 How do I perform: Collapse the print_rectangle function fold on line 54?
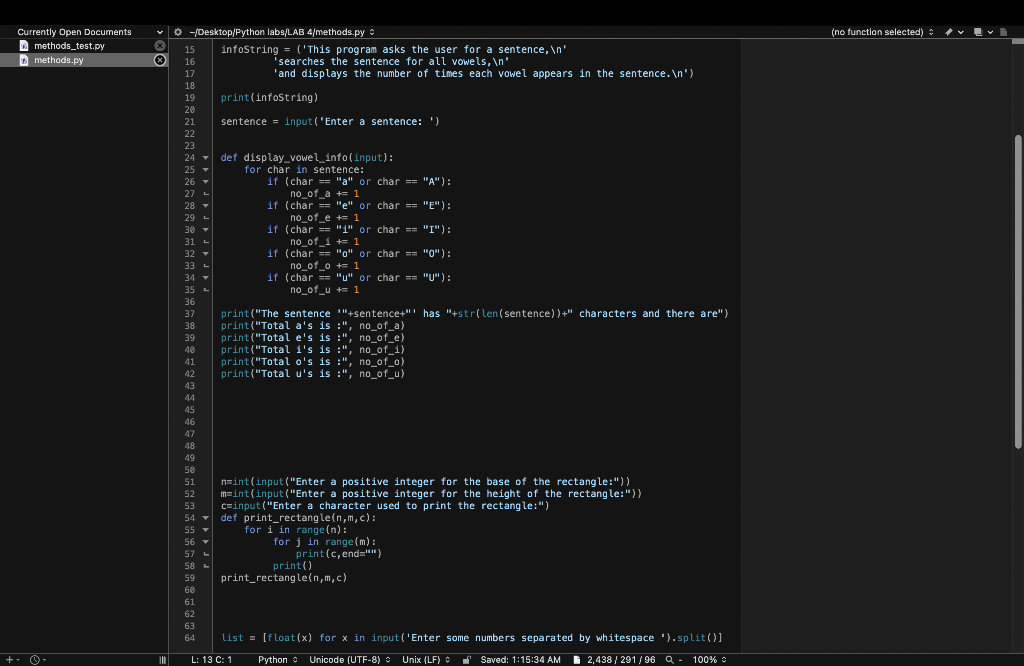tap(206, 518)
